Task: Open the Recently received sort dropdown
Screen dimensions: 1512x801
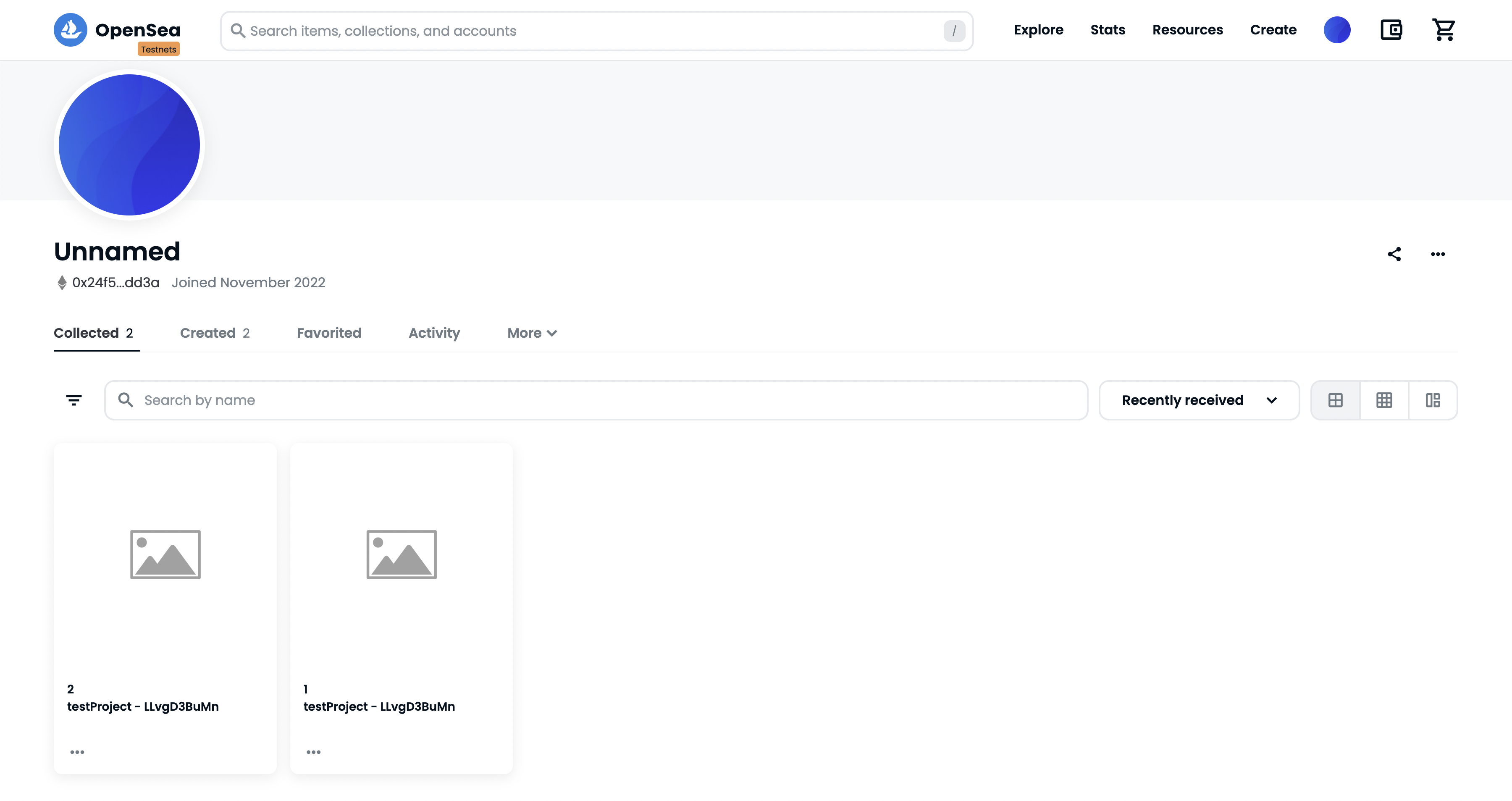Action: coord(1199,400)
